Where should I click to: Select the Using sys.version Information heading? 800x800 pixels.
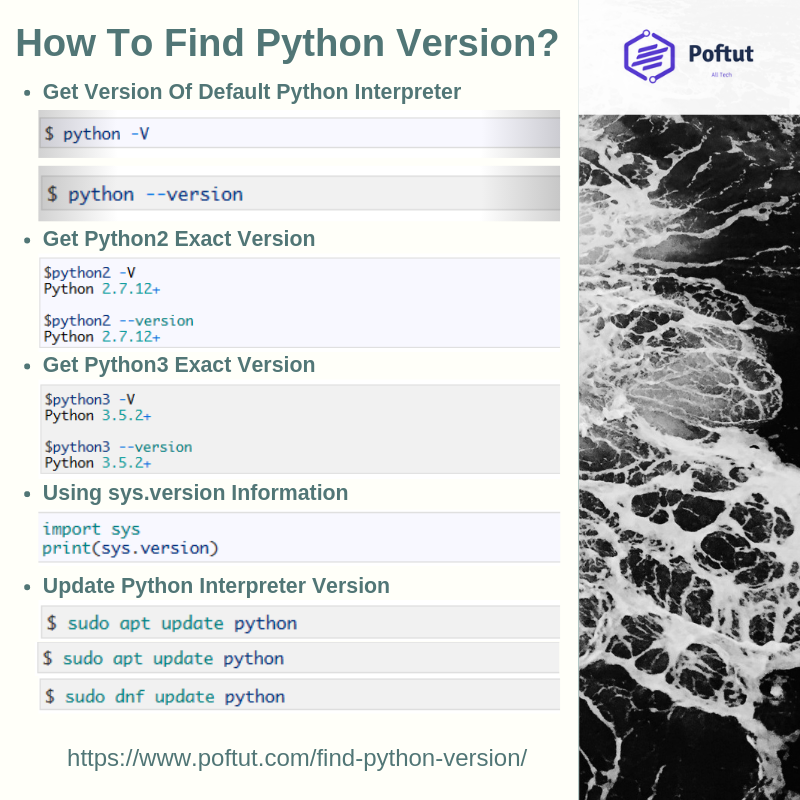(x=195, y=493)
